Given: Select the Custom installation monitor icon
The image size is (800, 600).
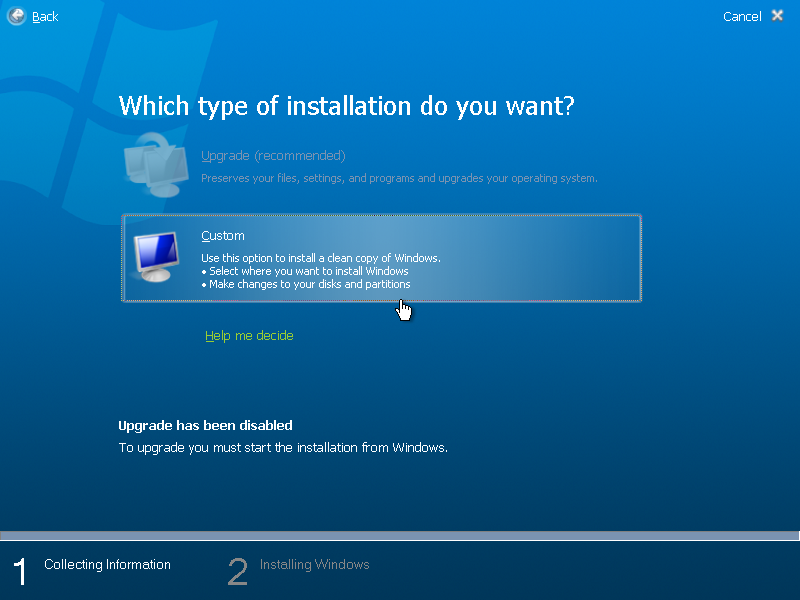Looking at the screenshot, I should 156,257.
